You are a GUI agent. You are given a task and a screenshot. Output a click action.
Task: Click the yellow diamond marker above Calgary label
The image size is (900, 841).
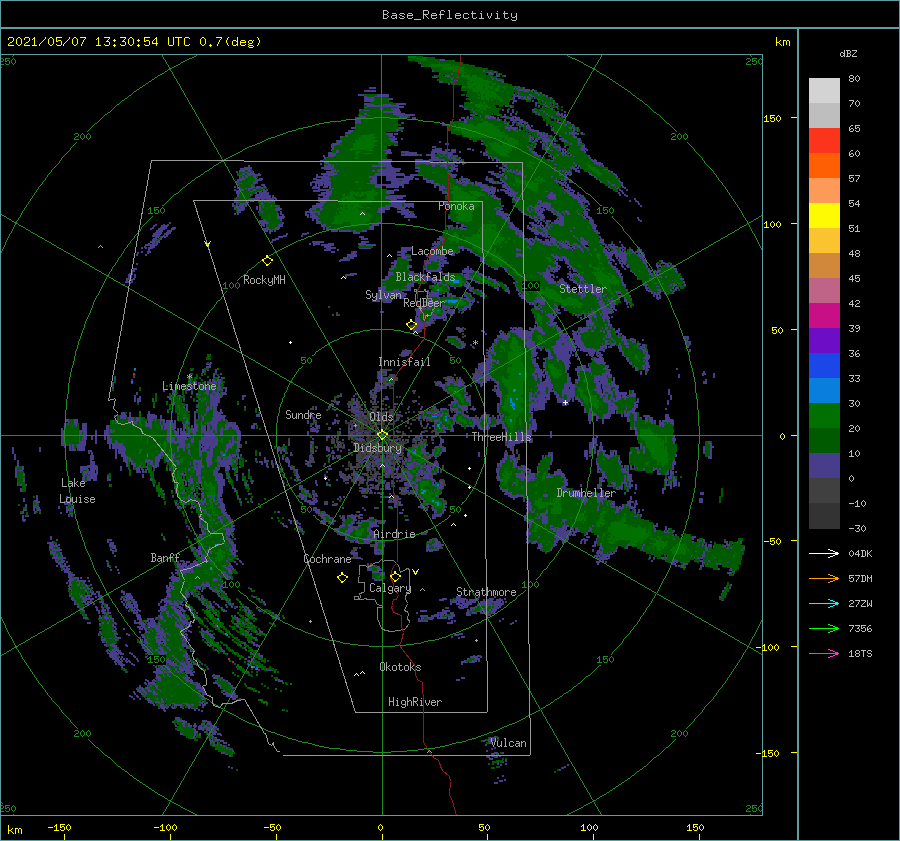(x=395, y=576)
